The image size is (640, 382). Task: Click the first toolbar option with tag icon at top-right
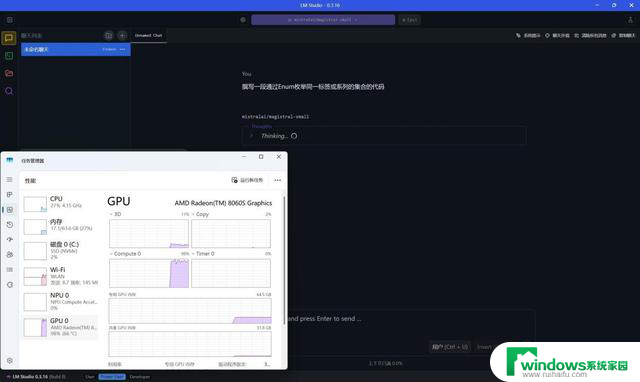[528, 36]
